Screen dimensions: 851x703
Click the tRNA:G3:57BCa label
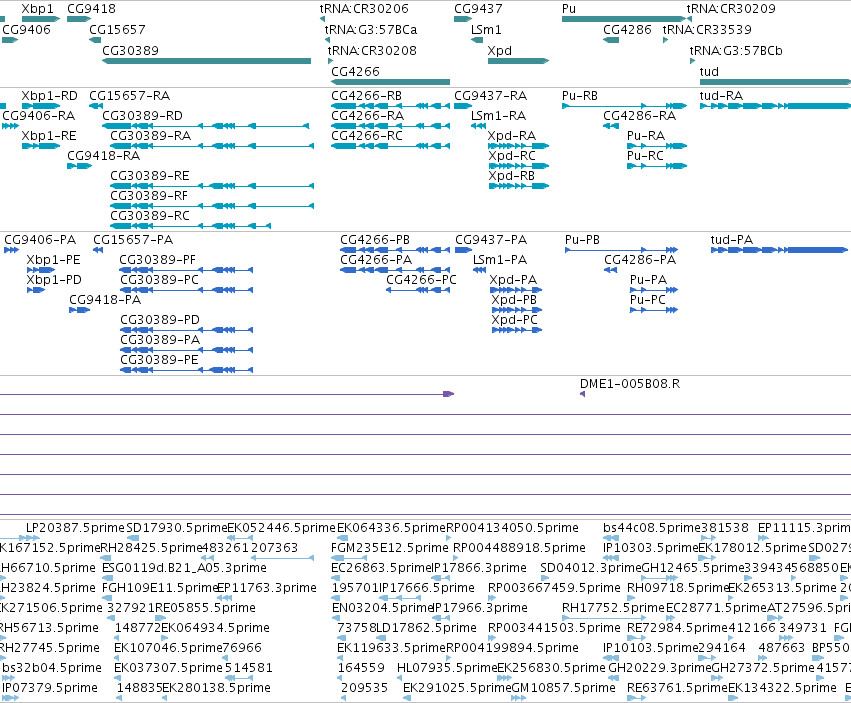371,29
